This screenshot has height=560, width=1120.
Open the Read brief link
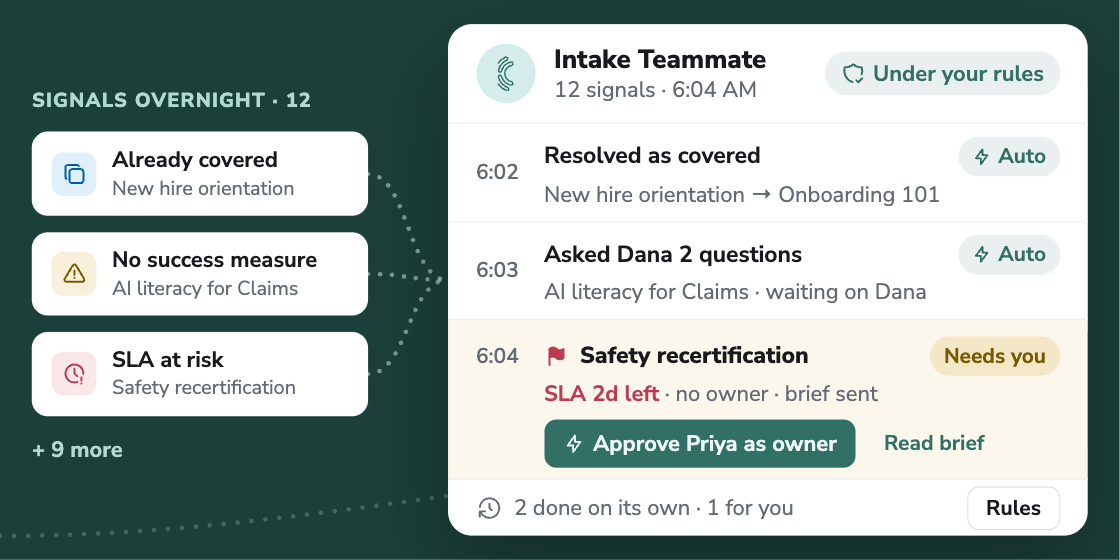coord(934,444)
